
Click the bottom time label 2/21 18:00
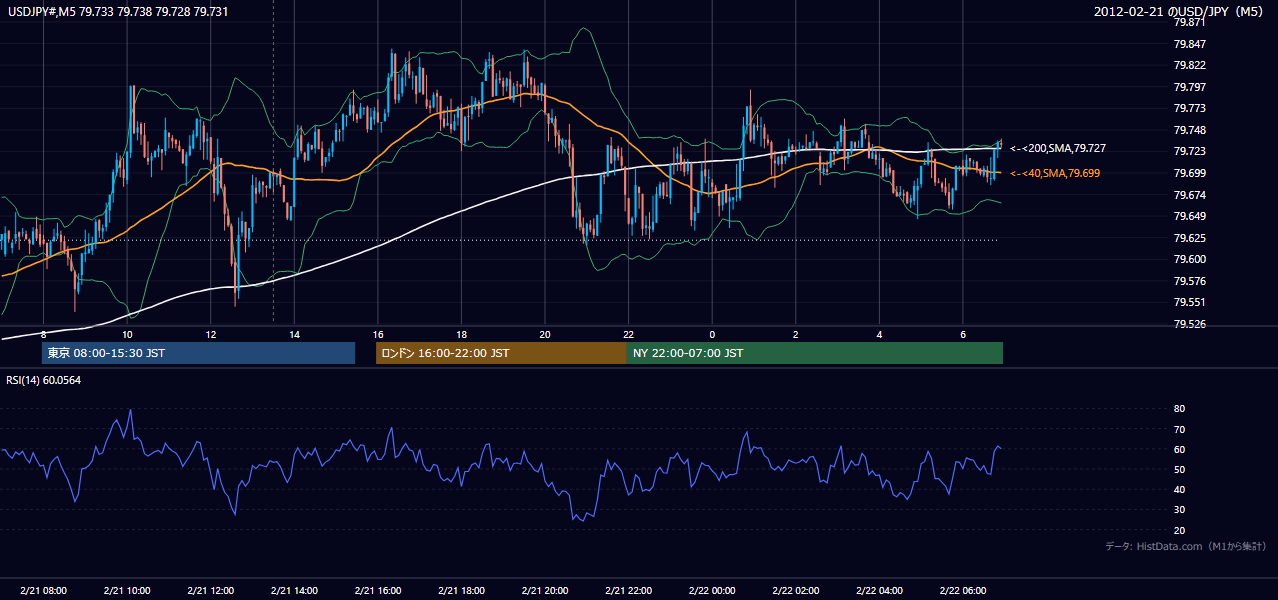[x=461, y=591]
